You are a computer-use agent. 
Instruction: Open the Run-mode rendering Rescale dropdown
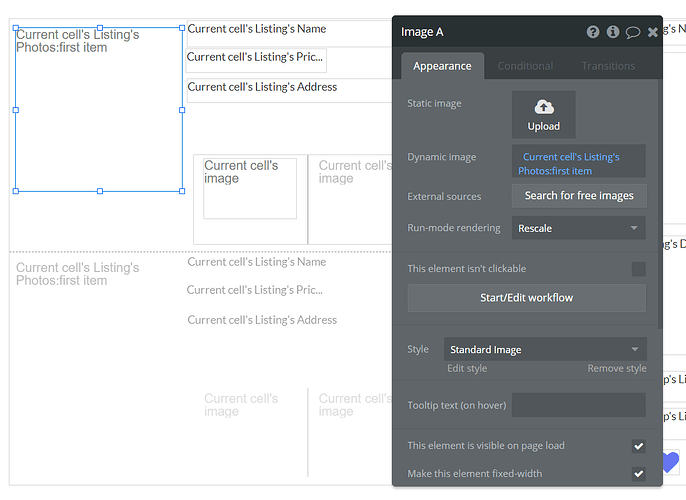click(578, 228)
